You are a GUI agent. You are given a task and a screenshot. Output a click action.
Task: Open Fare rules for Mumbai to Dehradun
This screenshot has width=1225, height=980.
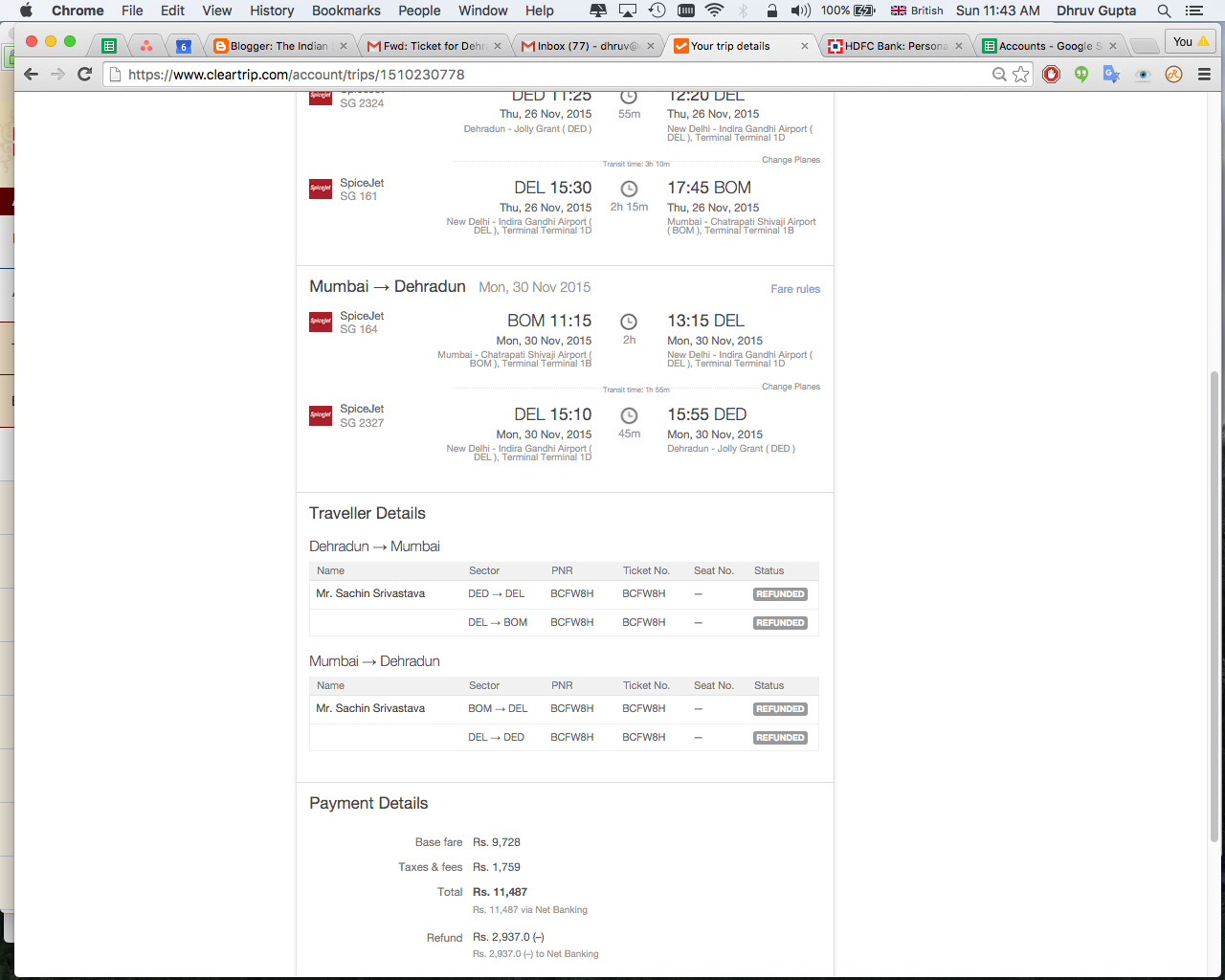click(x=795, y=289)
